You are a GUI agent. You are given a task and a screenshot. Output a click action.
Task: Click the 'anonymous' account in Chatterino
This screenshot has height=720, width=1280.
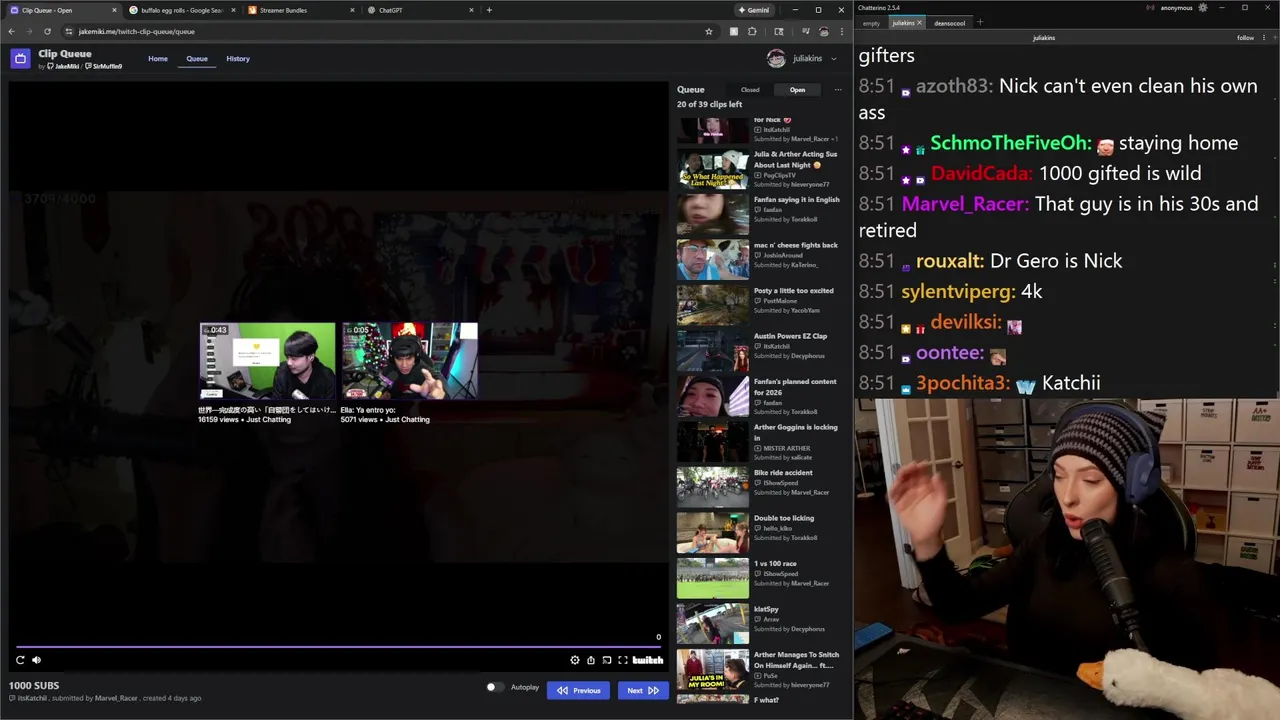pos(1175,8)
